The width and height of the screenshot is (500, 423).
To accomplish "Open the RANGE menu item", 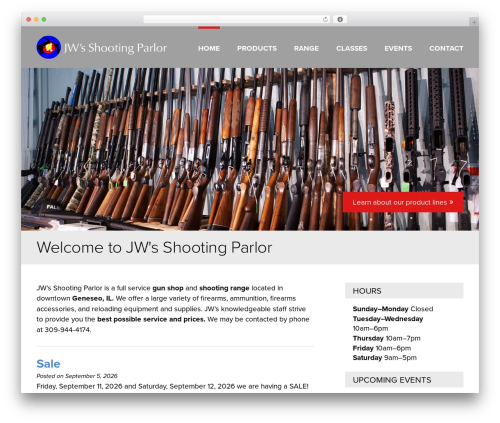I will tap(306, 48).
